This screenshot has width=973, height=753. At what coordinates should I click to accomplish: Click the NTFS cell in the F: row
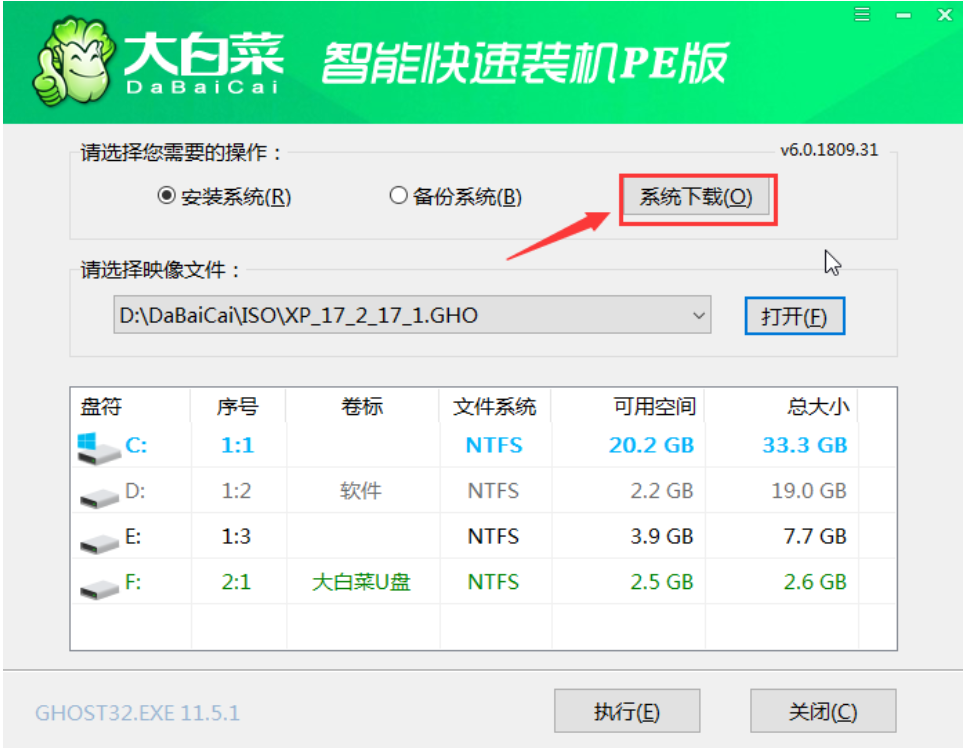493,582
